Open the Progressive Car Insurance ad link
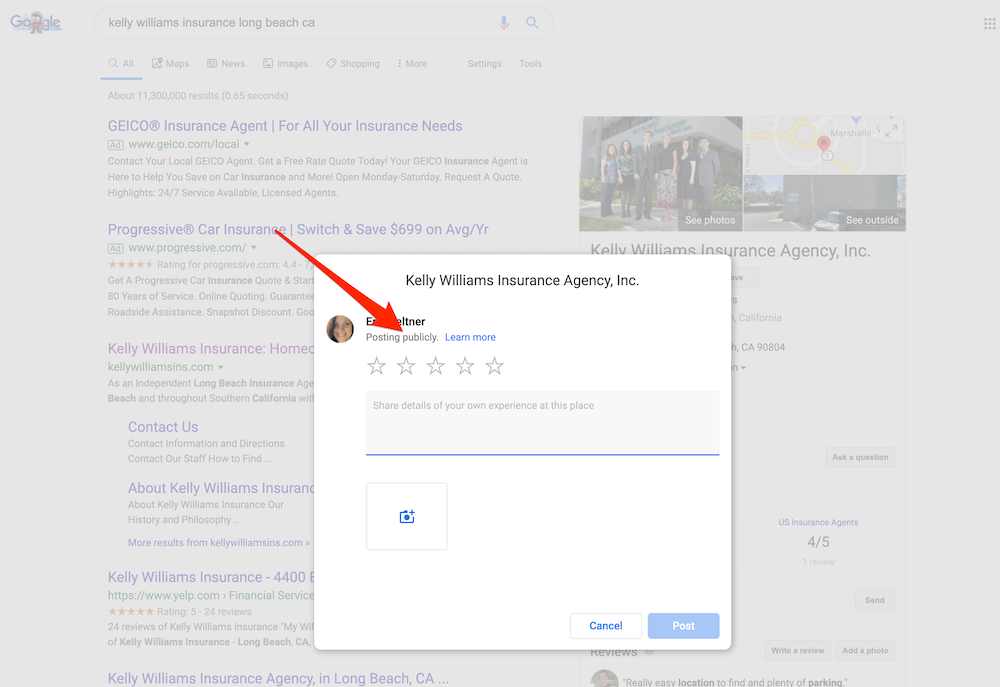The image size is (1000, 687). (x=298, y=229)
